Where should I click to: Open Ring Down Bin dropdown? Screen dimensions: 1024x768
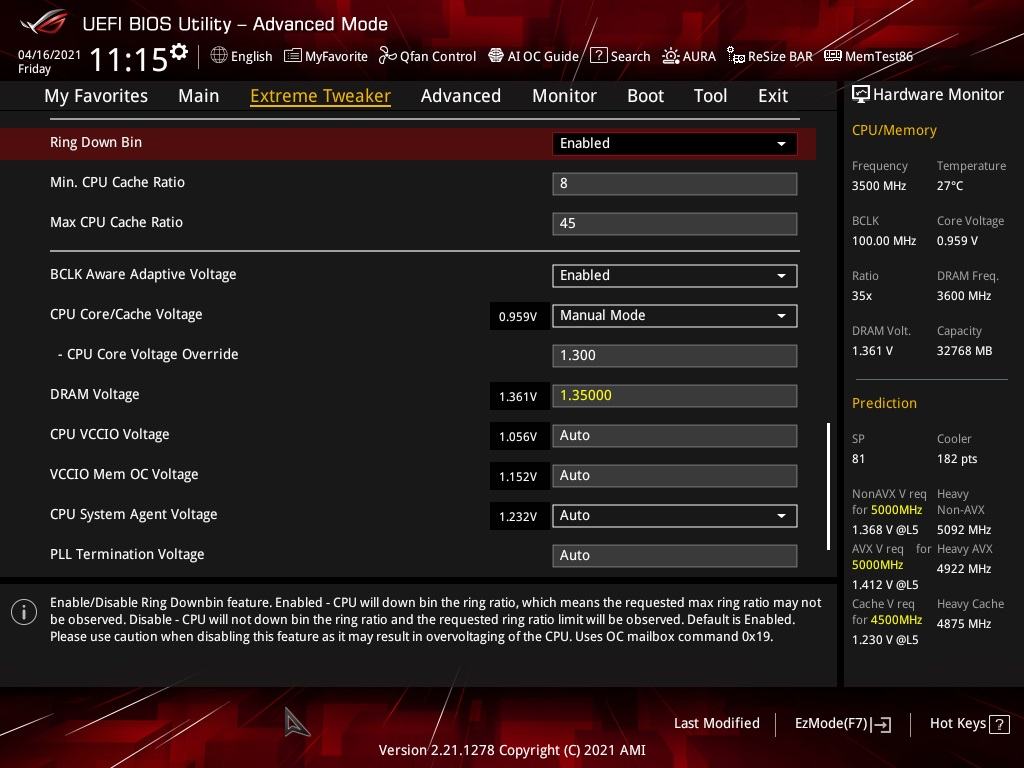pos(674,144)
